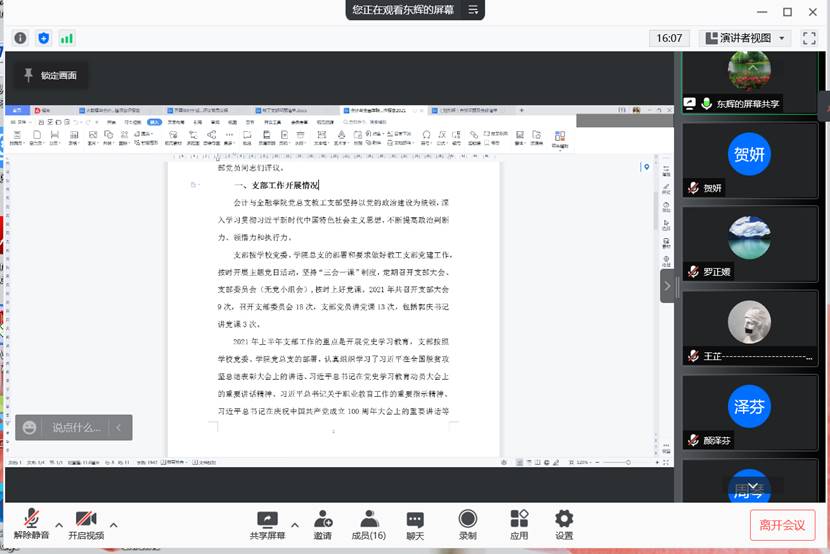Screen dimensions: 830x554
Task: Click Table (表格) icon in shared WPS ribbon
Action: (74, 138)
